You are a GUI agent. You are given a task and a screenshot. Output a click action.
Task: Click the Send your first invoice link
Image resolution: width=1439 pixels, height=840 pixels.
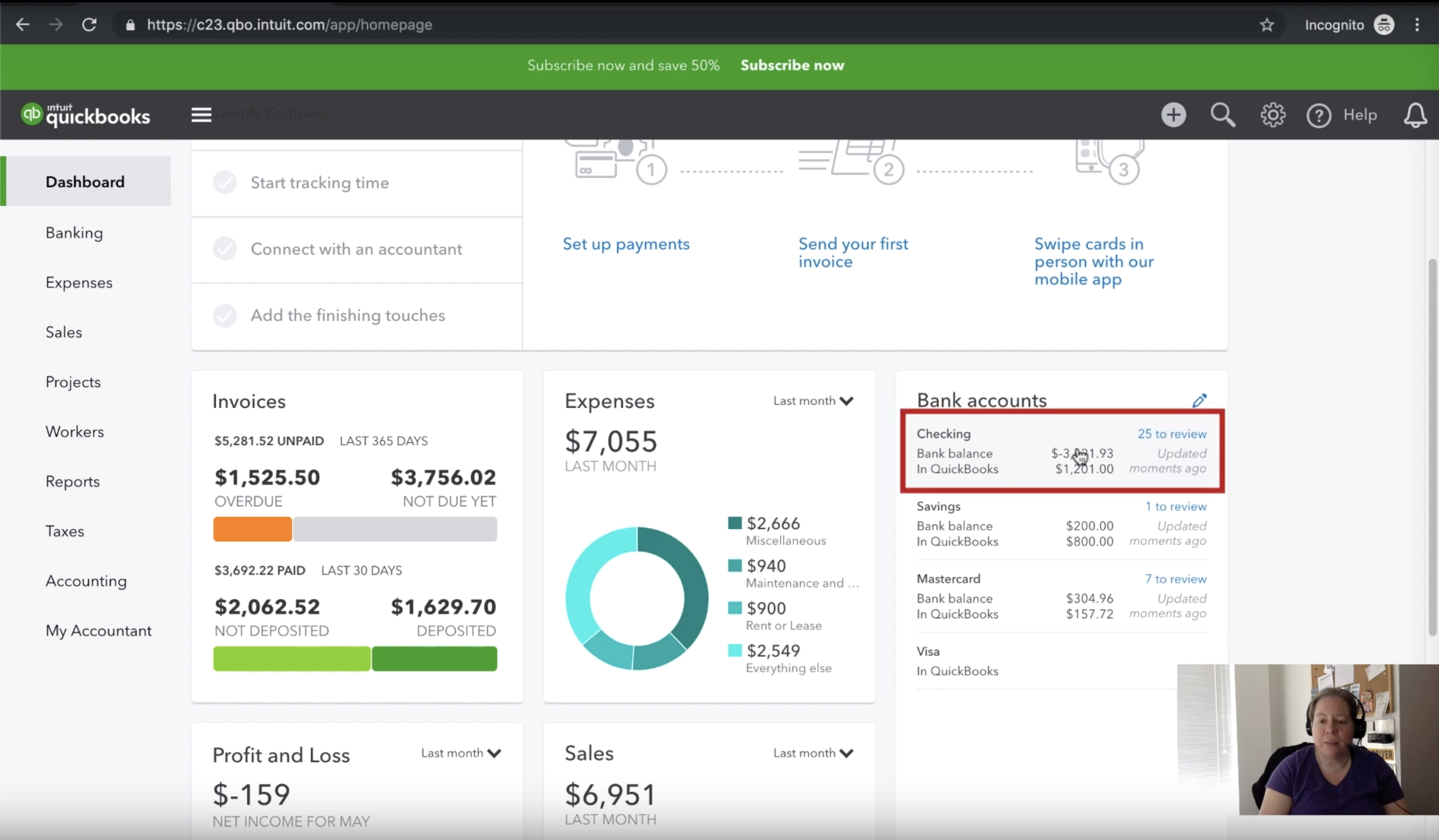coord(853,253)
